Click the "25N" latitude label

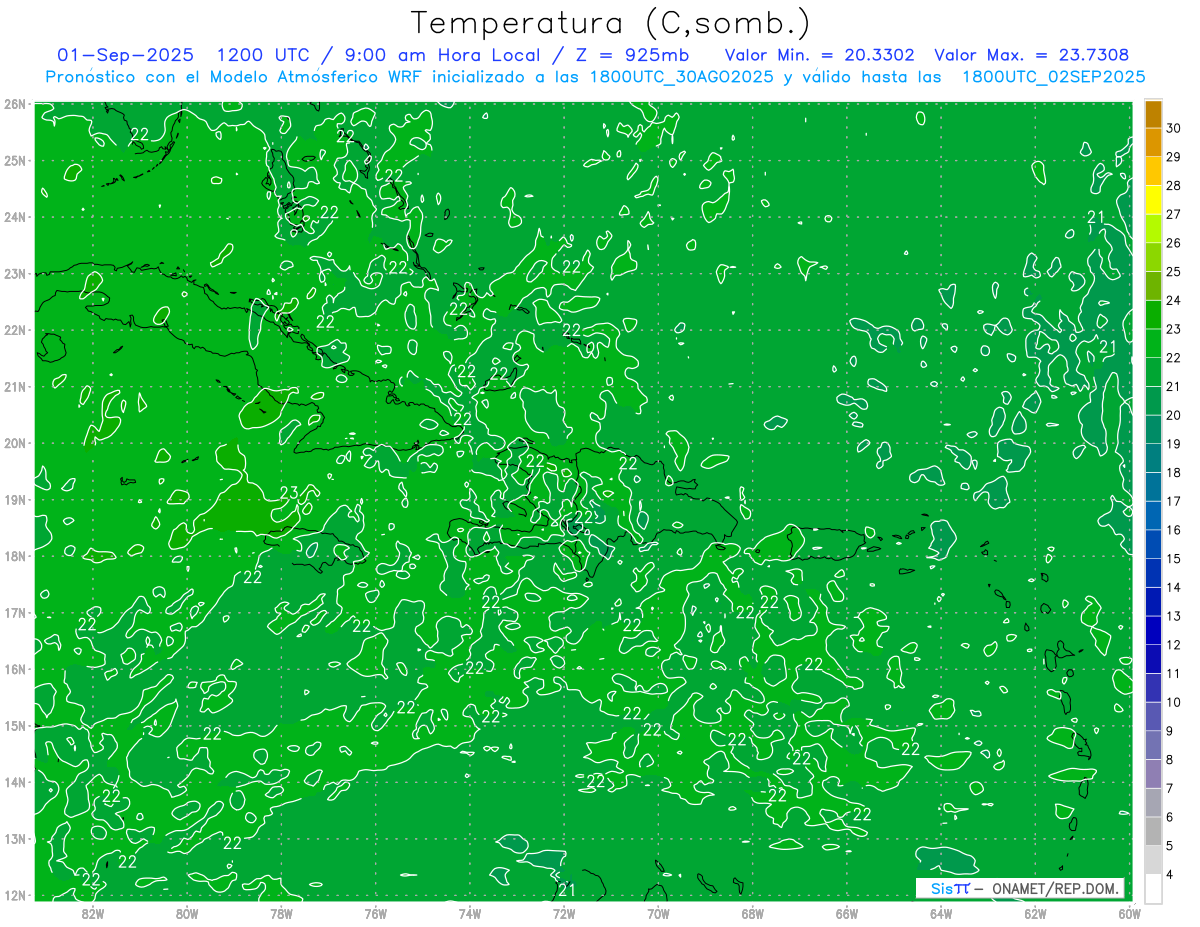click(x=14, y=160)
